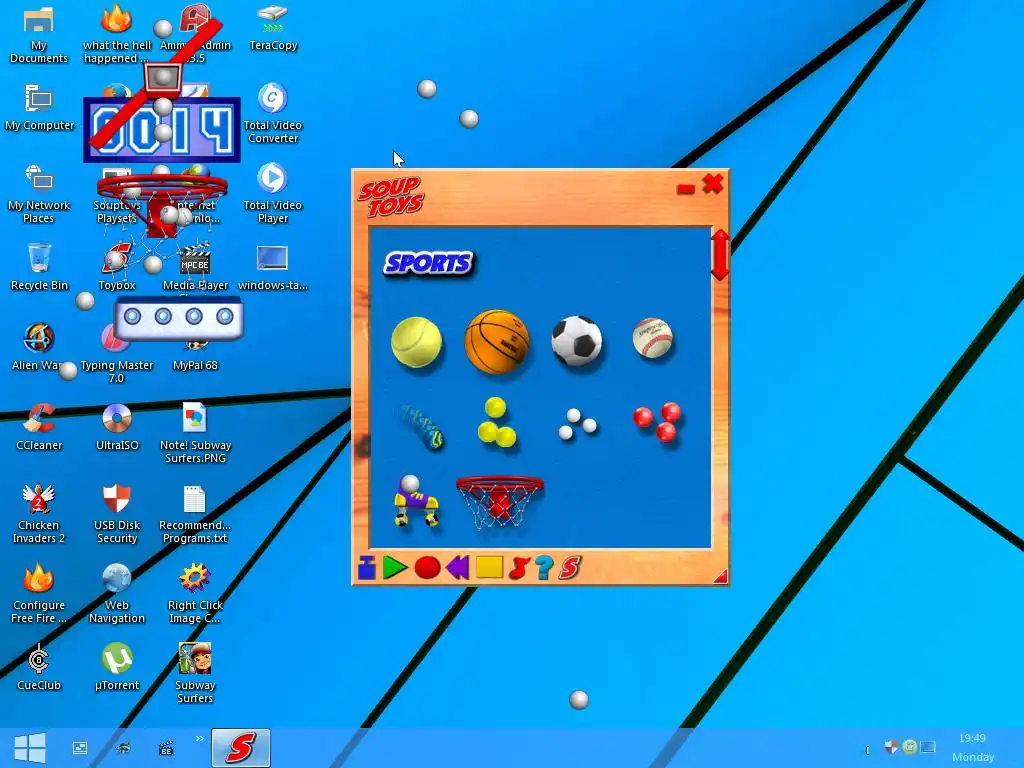Click the purple rewind arrows
This screenshot has height=768, width=1024.
pos(458,568)
